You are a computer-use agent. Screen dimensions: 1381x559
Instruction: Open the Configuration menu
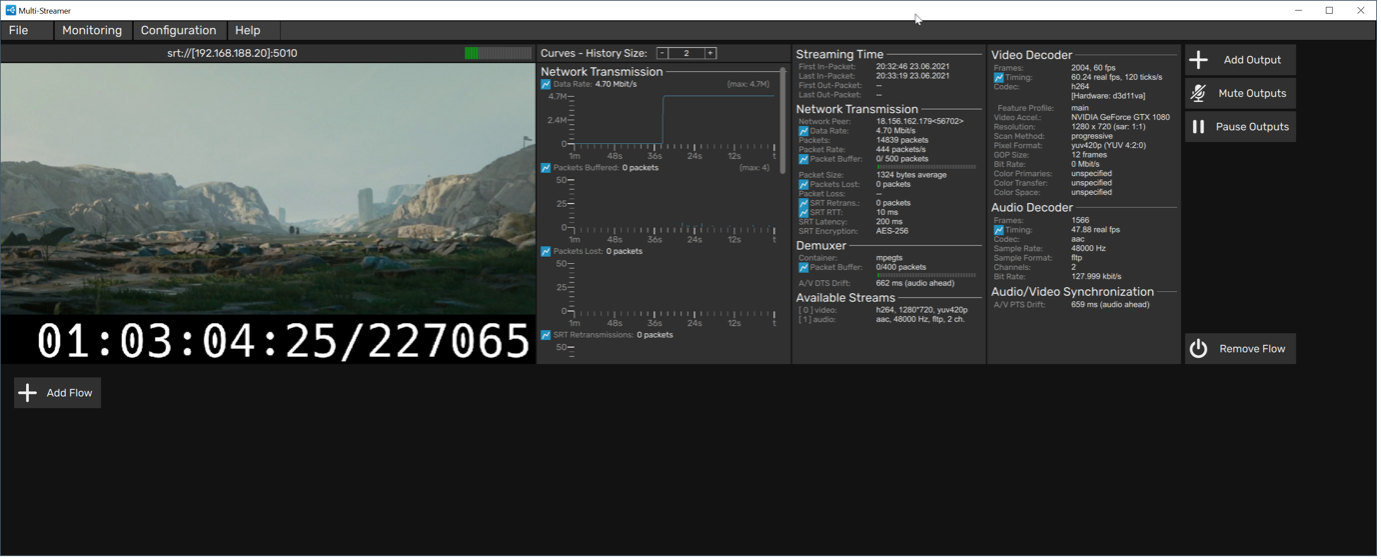click(178, 30)
